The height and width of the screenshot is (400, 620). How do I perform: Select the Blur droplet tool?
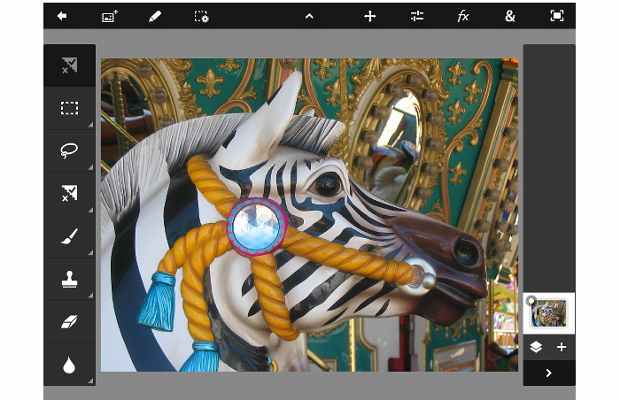69,365
